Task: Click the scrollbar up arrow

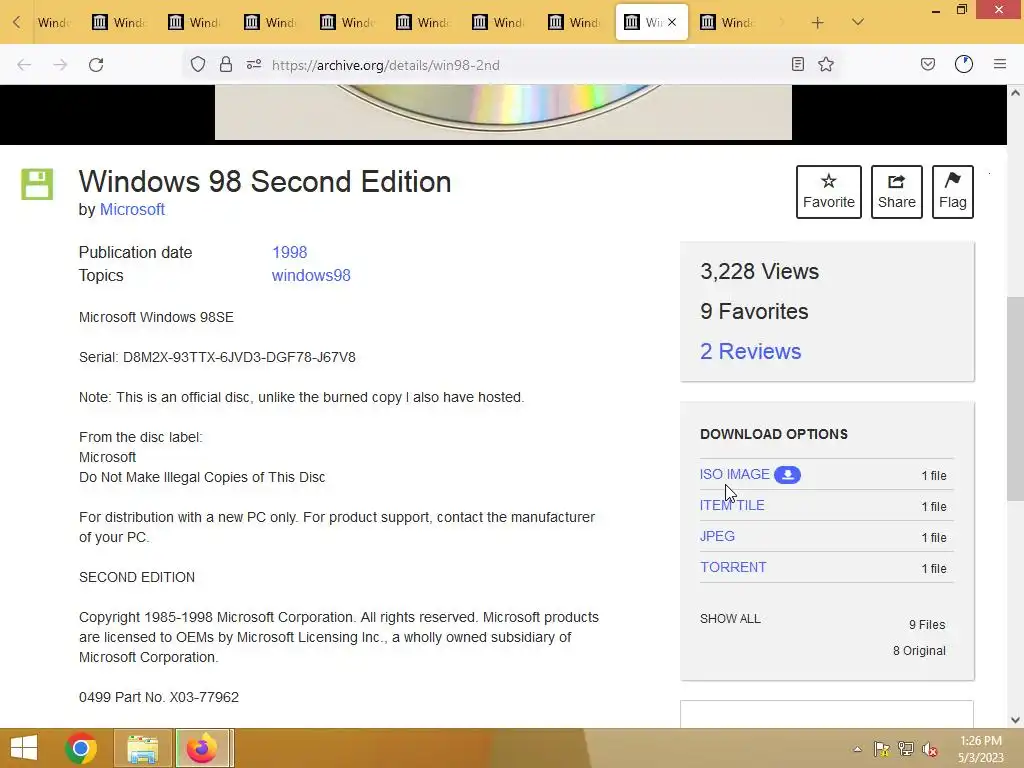Action: click(x=1015, y=93)
